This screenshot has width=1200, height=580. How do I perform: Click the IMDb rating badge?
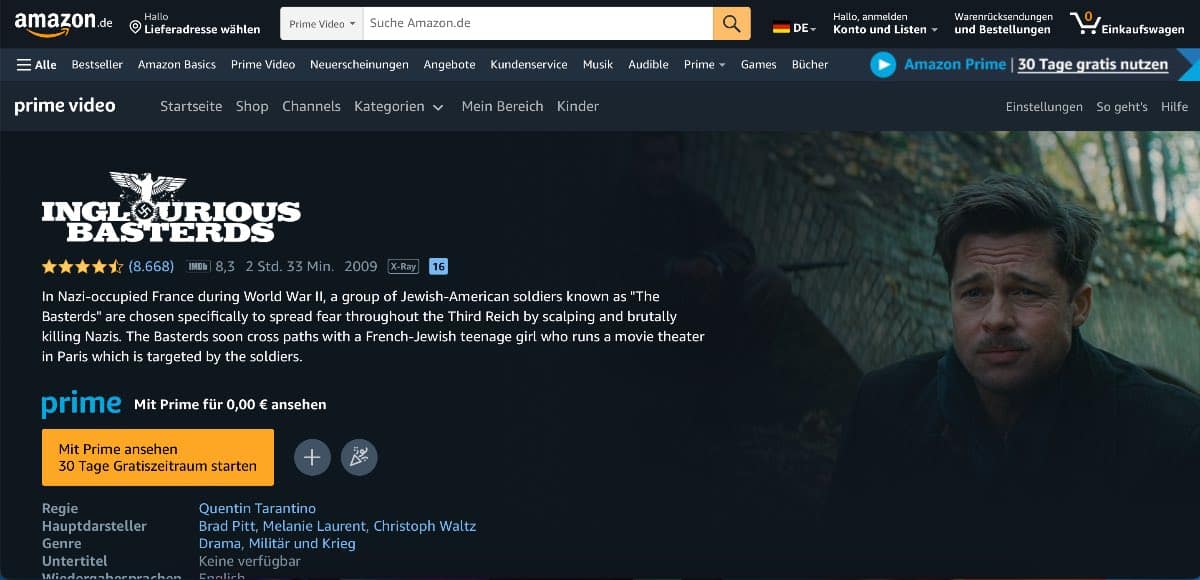(x=198, y=266)
